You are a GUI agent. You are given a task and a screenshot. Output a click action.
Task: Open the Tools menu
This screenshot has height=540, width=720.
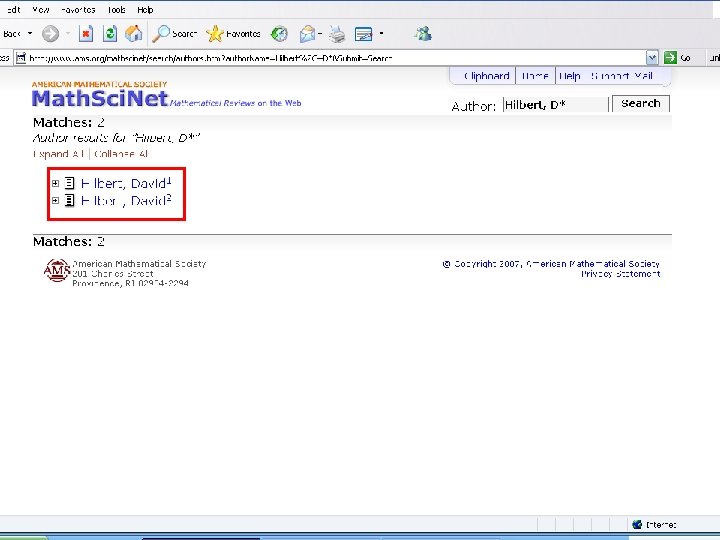(x=117, y=10)
